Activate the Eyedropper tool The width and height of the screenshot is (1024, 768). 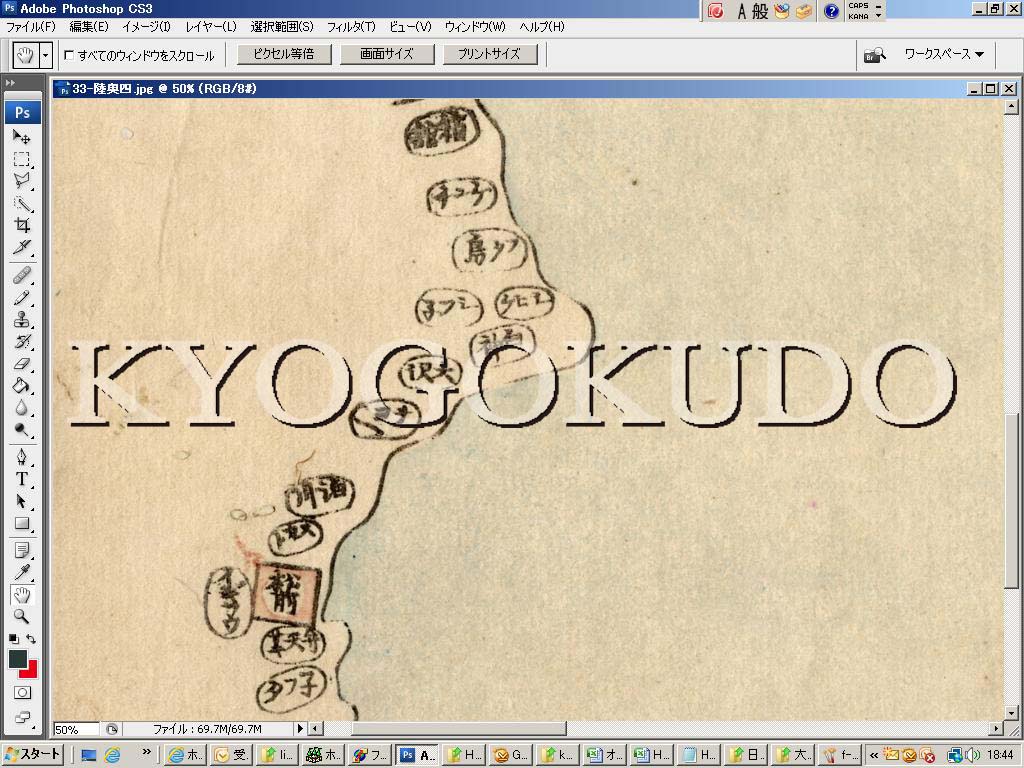point(21,573)
